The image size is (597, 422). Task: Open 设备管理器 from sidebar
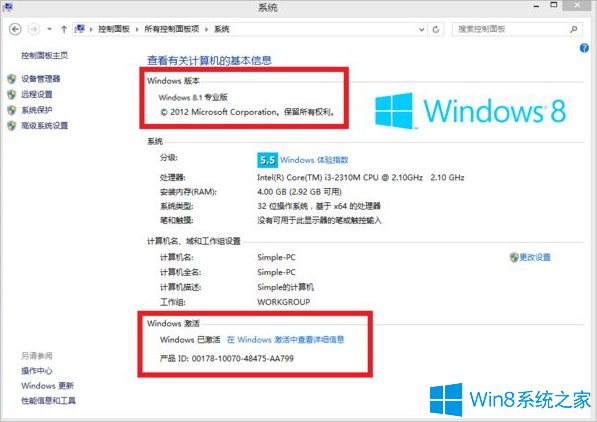coord(40,79)
